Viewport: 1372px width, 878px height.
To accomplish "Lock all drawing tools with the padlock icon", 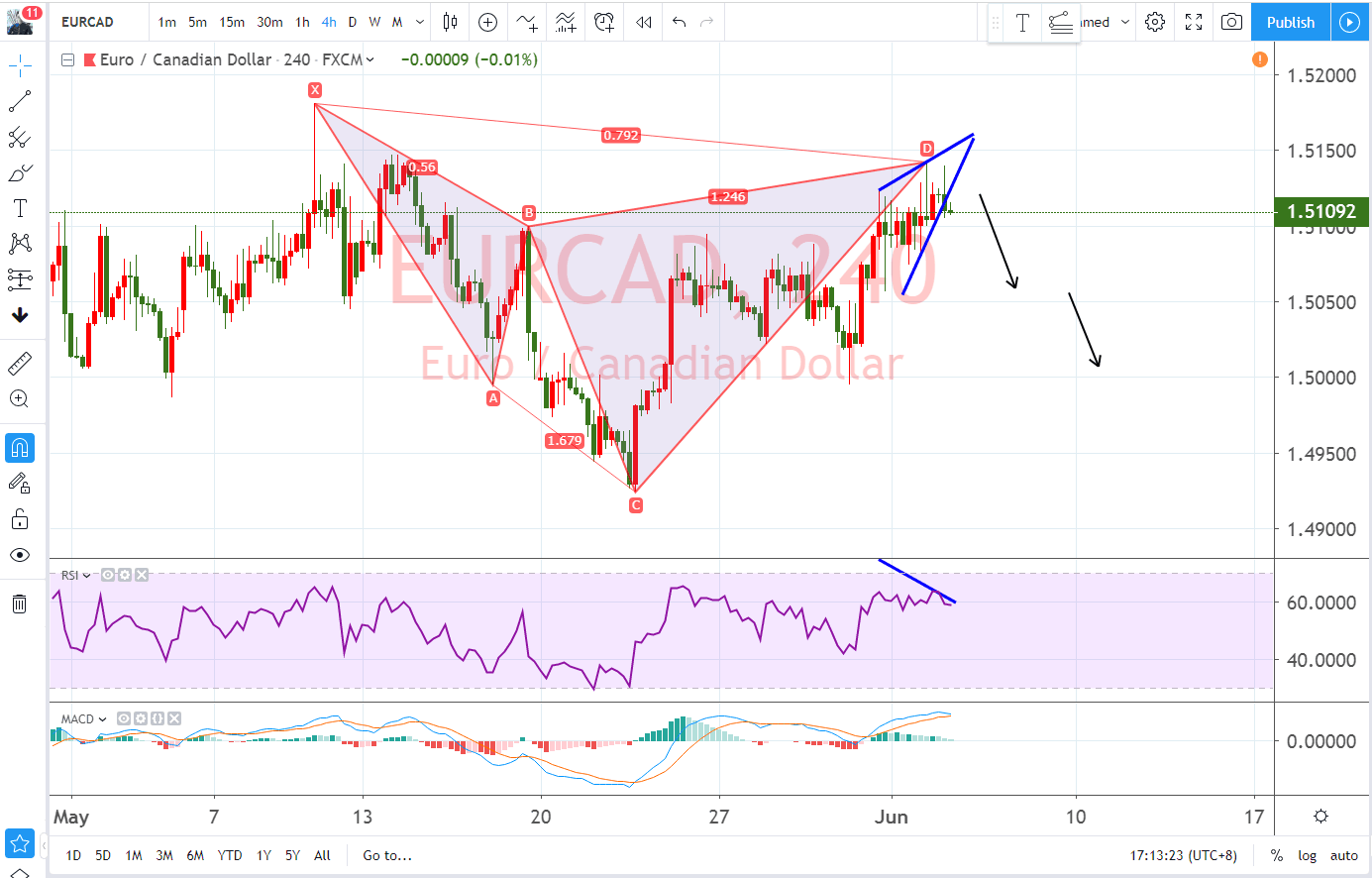I will [19, 519].
